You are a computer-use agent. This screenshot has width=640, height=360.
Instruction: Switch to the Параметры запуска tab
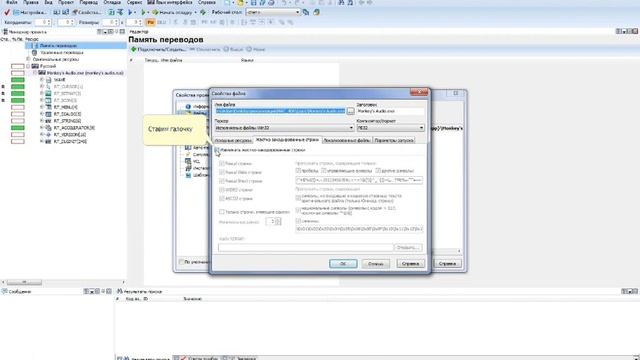click(x=394, y=140)
